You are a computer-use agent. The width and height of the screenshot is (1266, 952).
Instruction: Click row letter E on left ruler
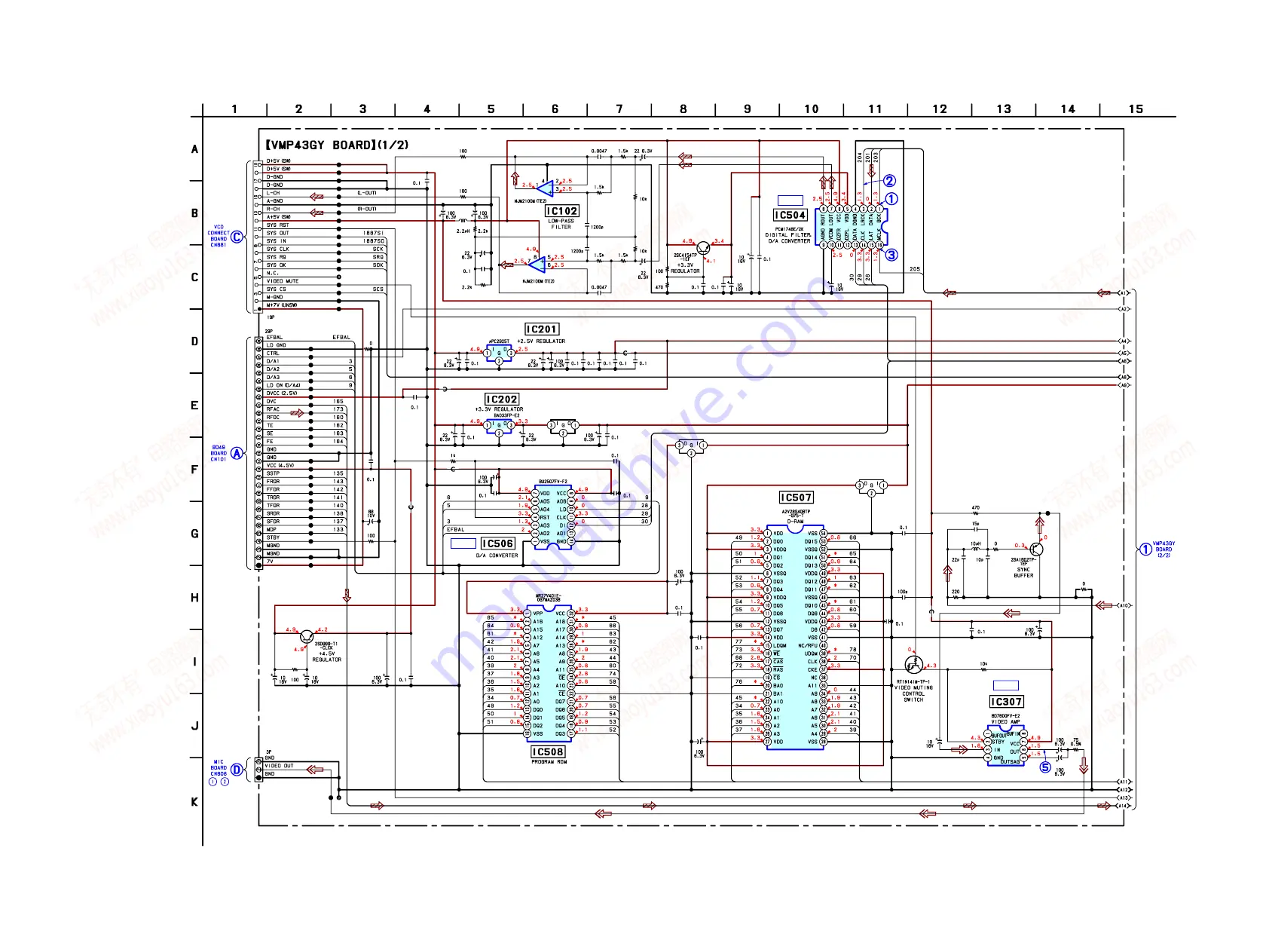(x=194, y=406)
